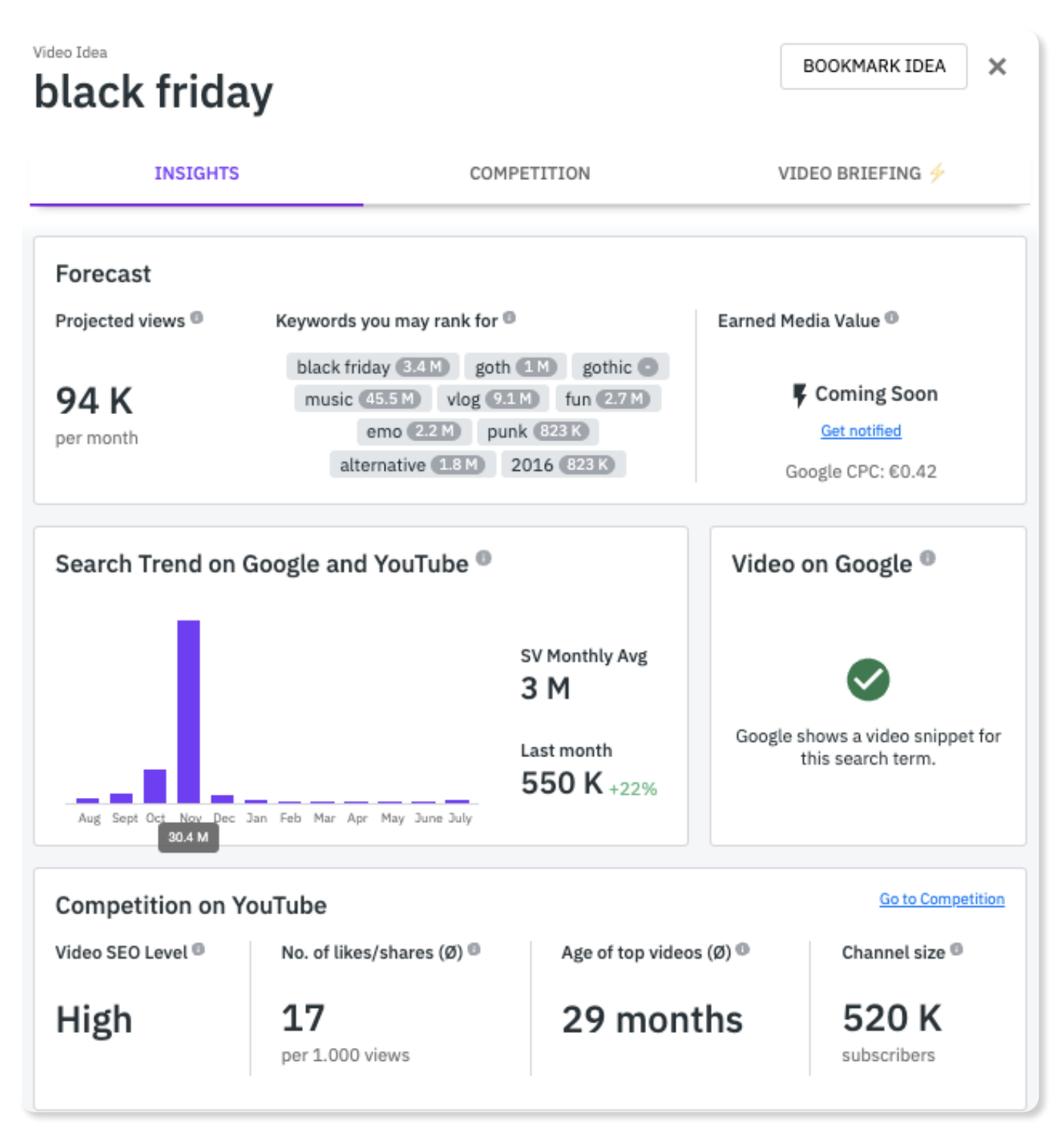Select the music 45.5 M keyword chip

tap(363, 399)
